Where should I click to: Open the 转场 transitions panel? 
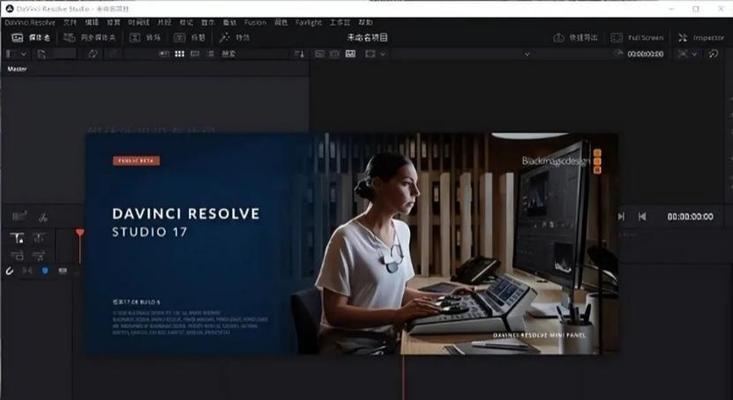(x=144, y=38)
